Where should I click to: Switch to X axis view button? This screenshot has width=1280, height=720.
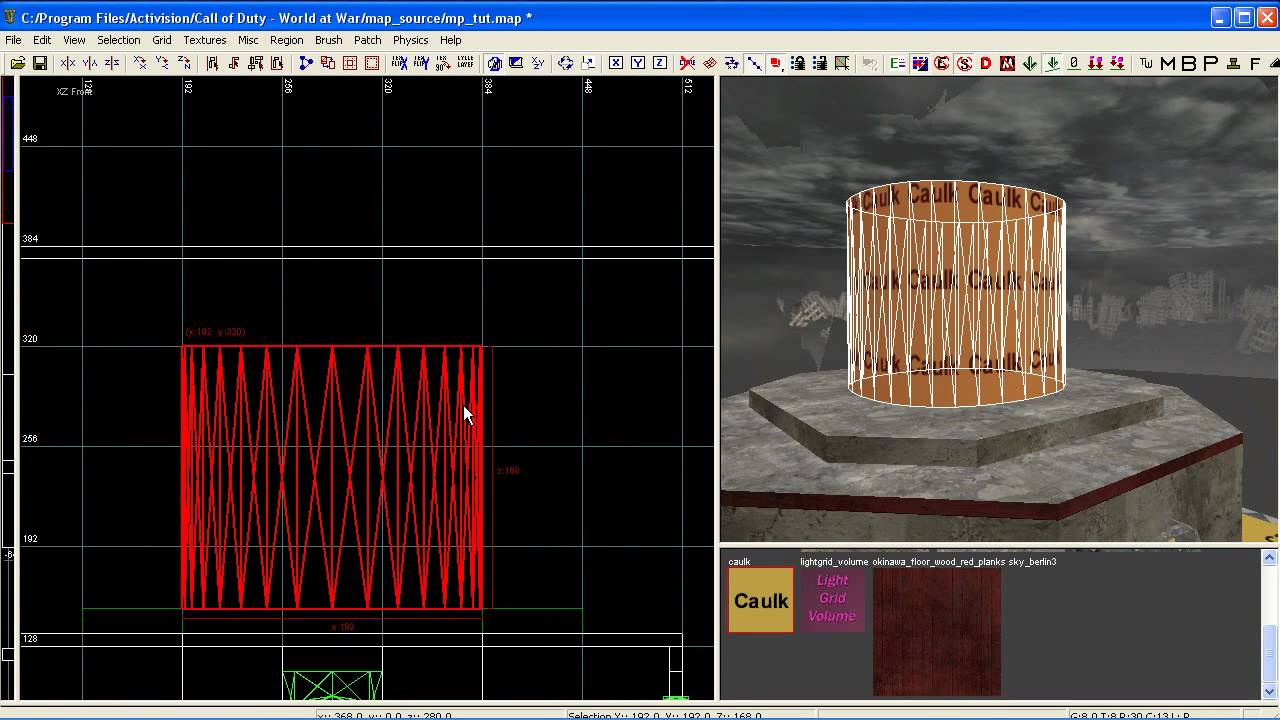(616, 63)
